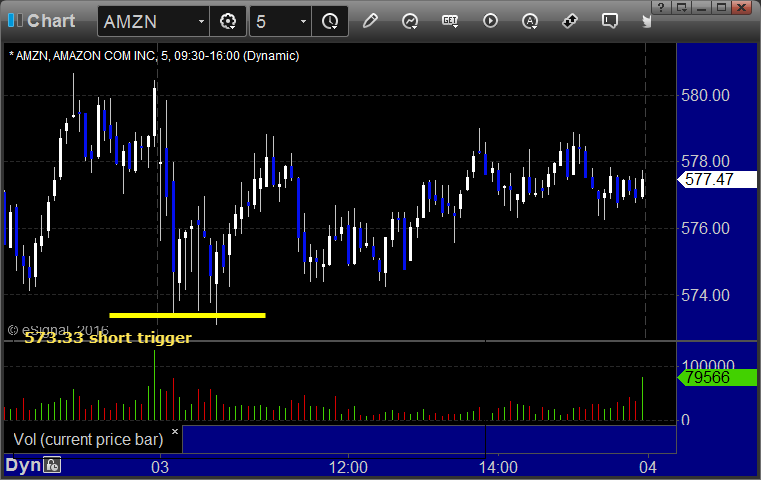Screen dimensions: 761x480
Task: Click the 12:00 time axis label
Action: click(348, 467)
